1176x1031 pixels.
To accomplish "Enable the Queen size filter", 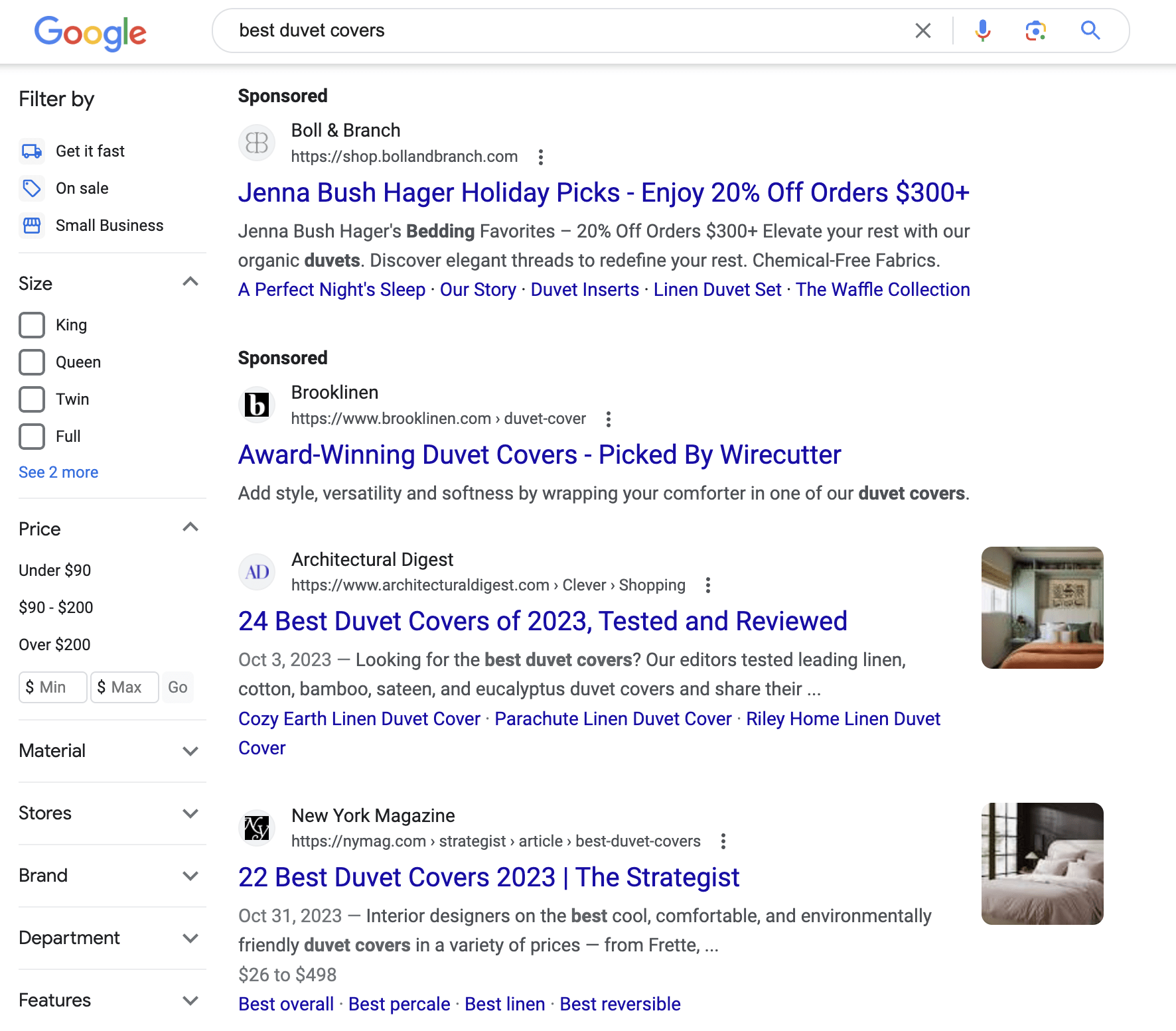I will (x=31, y=362).
